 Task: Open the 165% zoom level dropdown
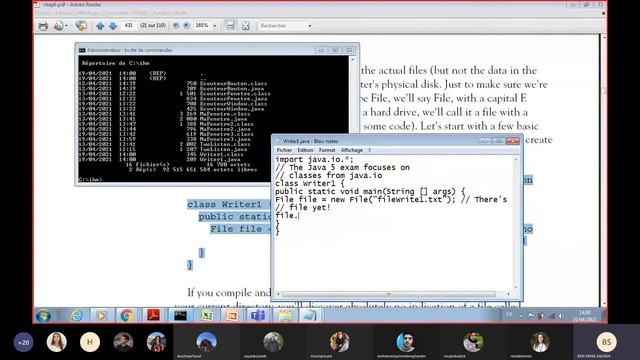click(215, 26)
